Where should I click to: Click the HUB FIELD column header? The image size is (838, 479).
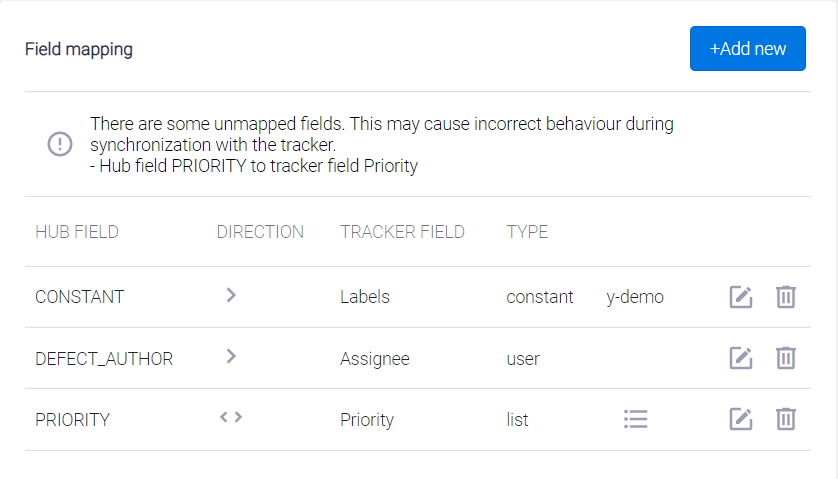77,232
